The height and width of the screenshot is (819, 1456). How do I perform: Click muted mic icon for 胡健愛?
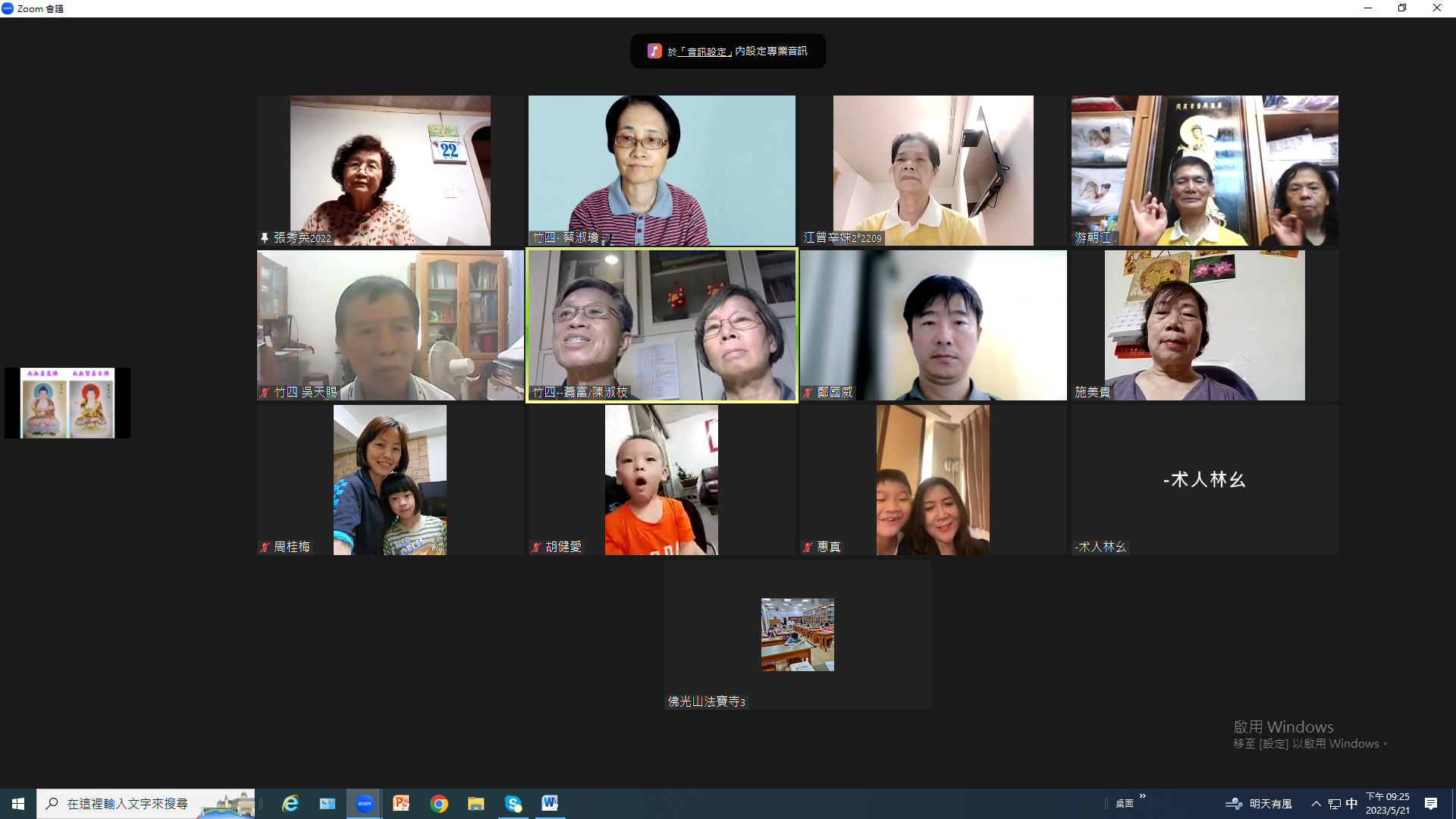(x=536, y=548)
